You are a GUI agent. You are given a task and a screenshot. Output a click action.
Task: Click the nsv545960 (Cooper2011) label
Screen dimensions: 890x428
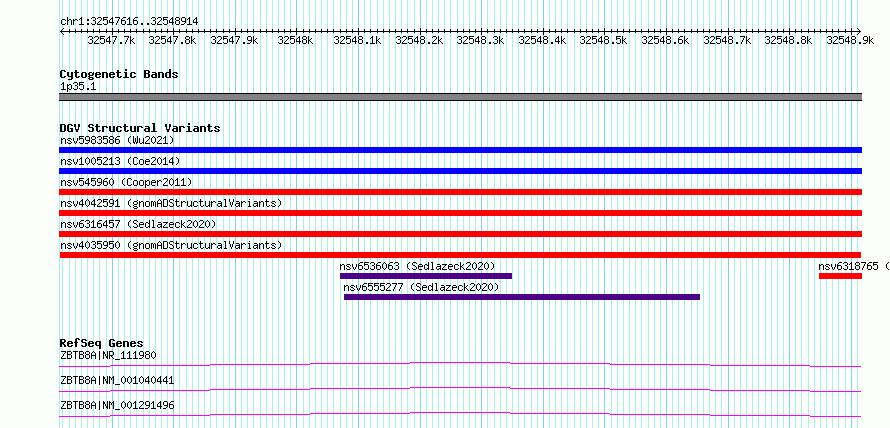[126, 182]
